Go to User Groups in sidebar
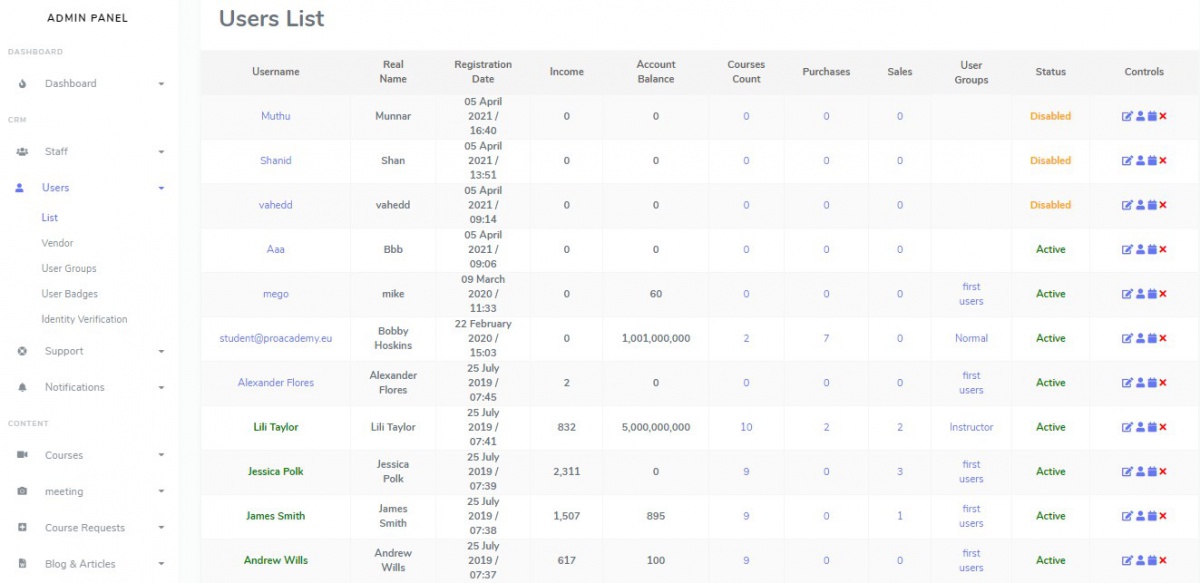Screen dimensions: 1200x583 coord(68,269)
